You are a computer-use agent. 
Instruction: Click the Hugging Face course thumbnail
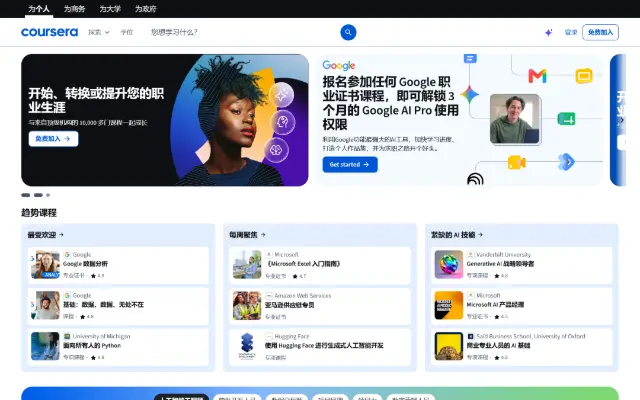click(247, 346)
